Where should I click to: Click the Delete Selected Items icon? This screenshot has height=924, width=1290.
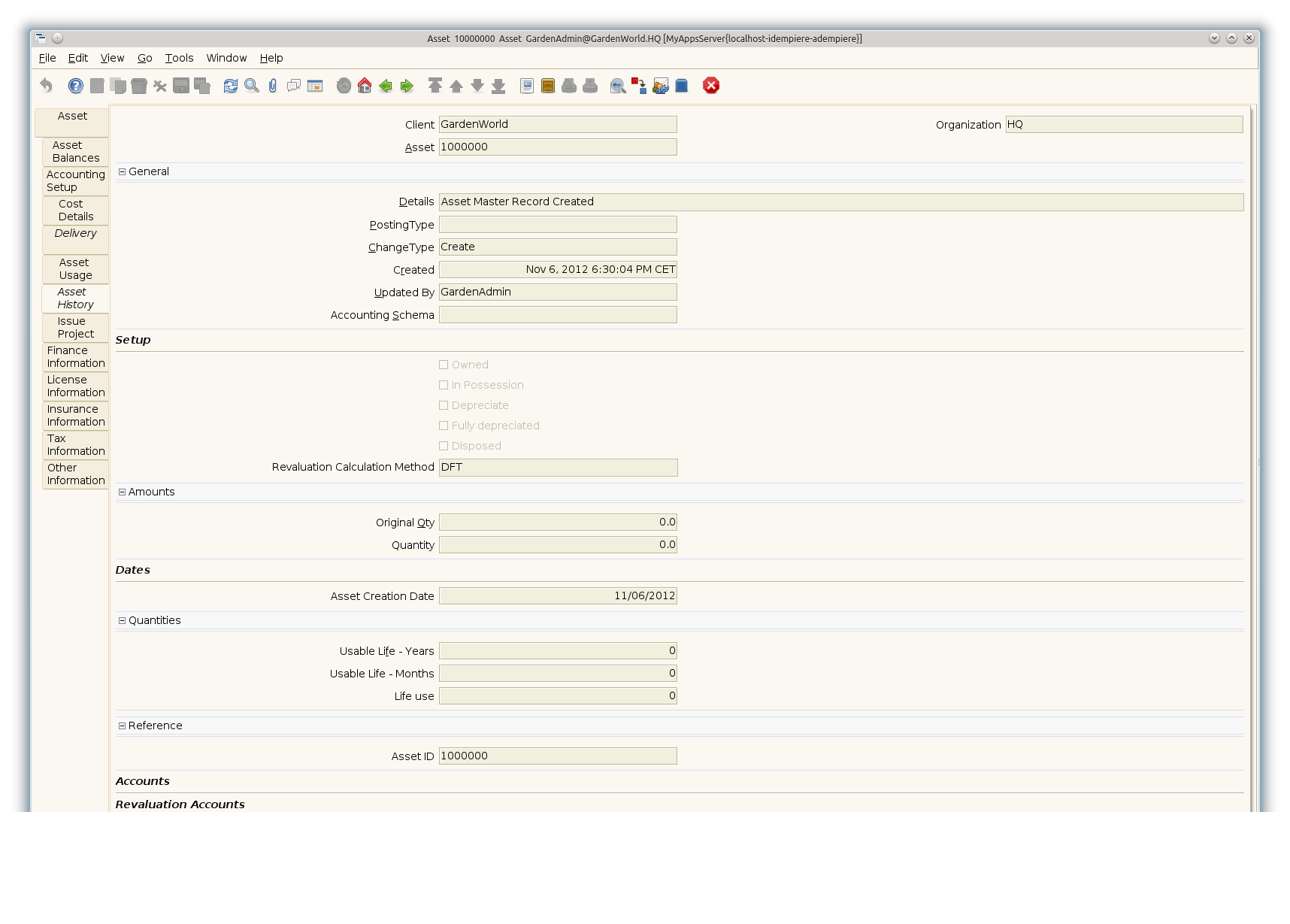160,86
